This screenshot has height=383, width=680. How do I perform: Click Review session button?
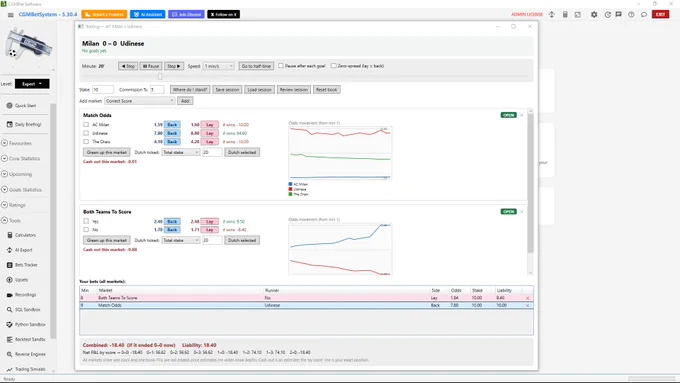(x=294, y=89)
